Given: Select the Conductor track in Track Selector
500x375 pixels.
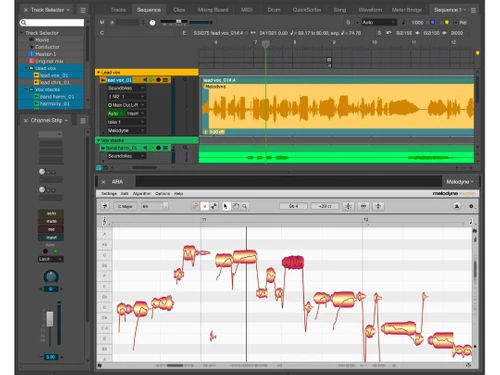Looking at the screenshot, I should [51, 47].
